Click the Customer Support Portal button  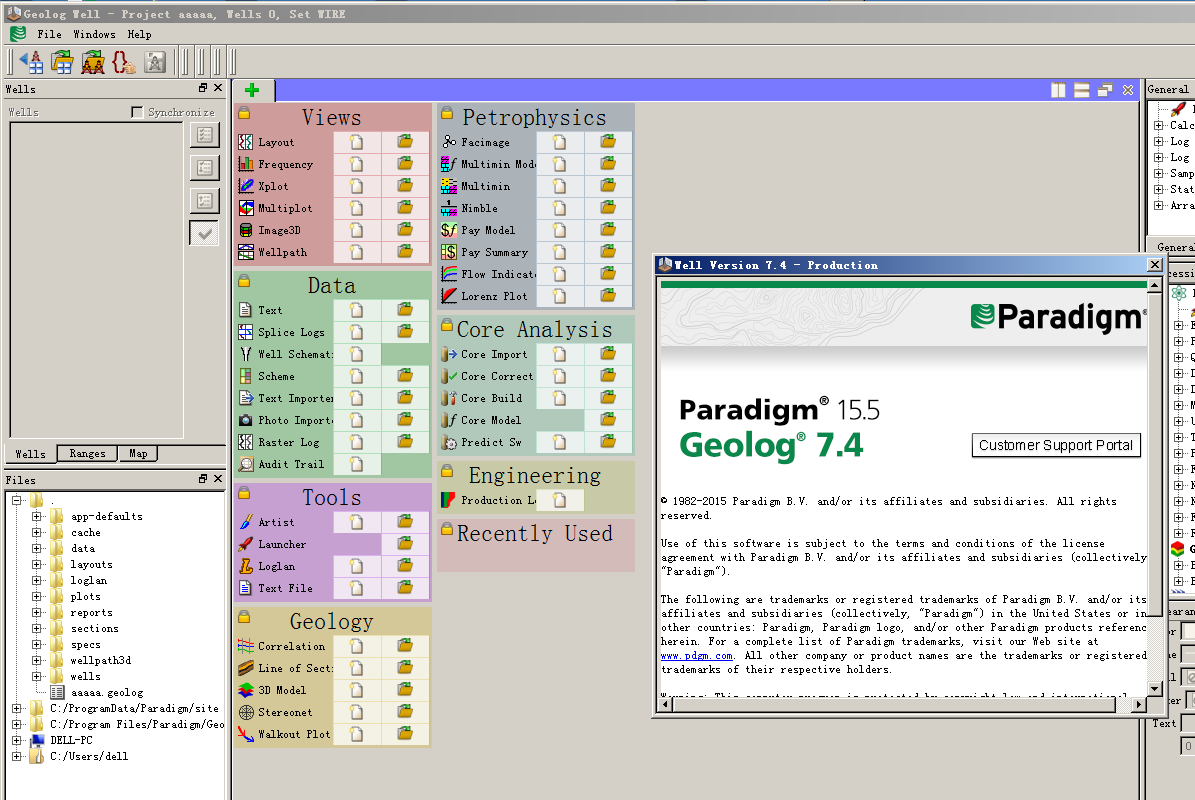pyautogui.click(x=1056, y=446)
